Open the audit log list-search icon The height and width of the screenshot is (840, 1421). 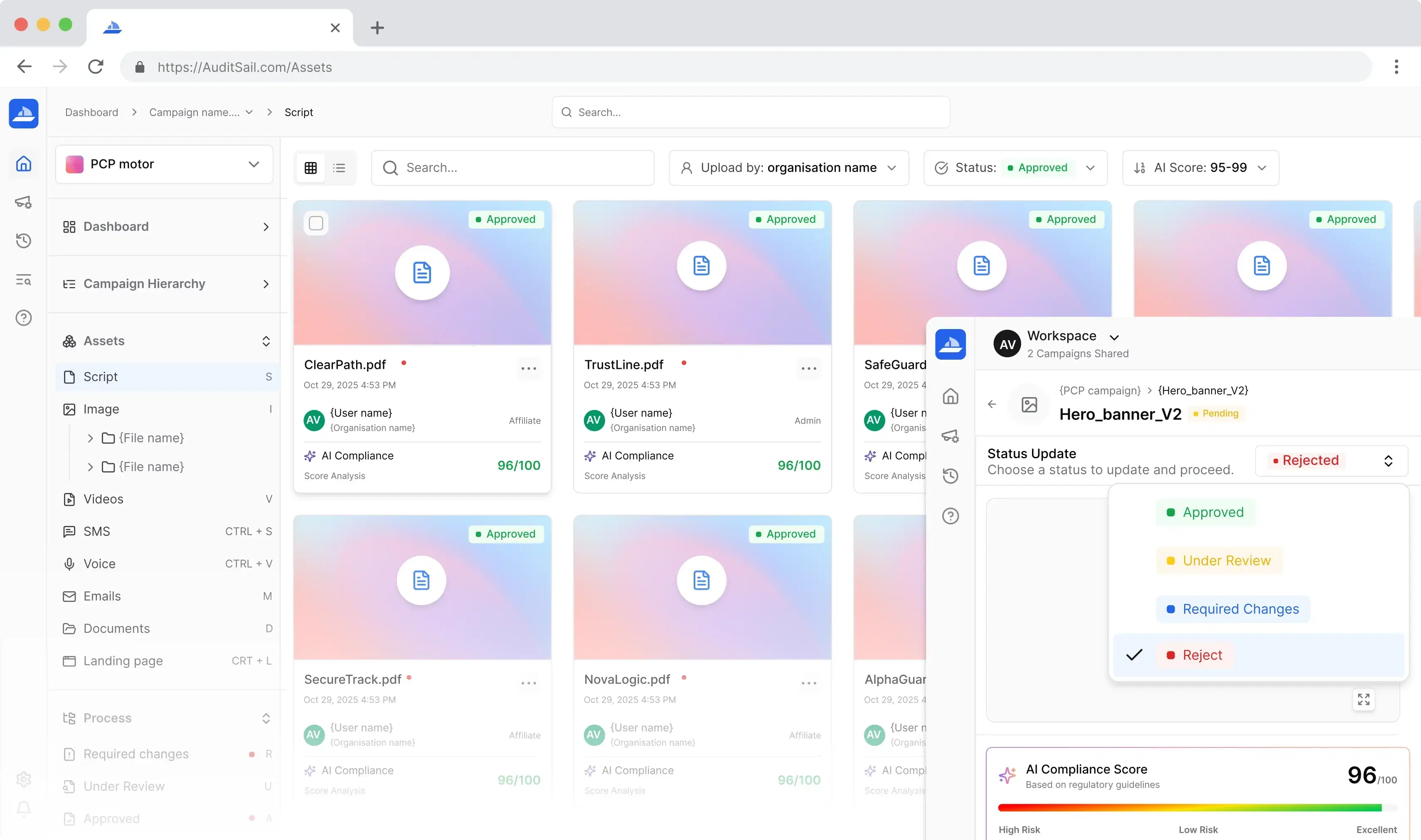[x=23, y=279]
